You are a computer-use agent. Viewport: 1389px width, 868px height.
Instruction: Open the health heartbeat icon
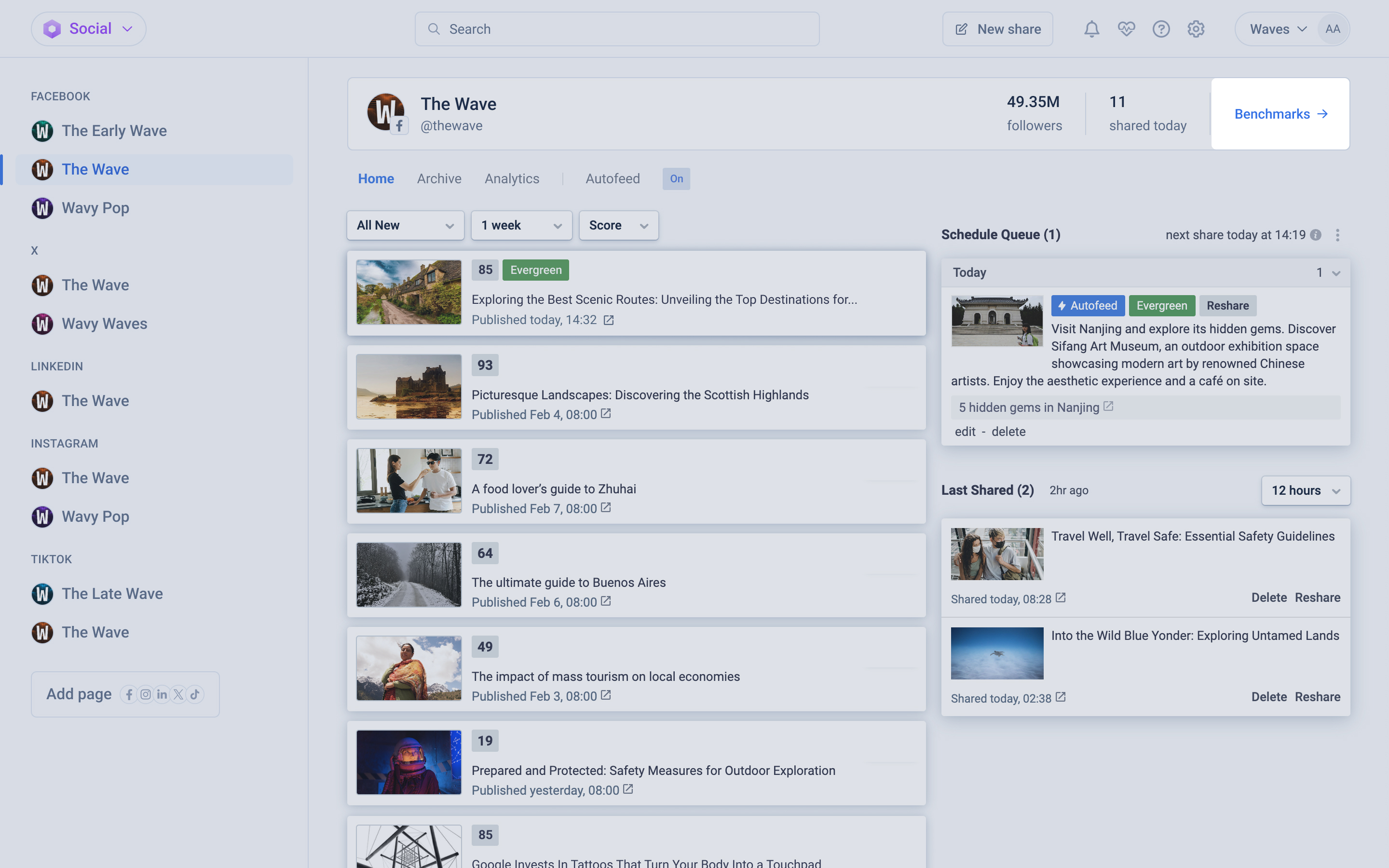(x=1126, y=29)
